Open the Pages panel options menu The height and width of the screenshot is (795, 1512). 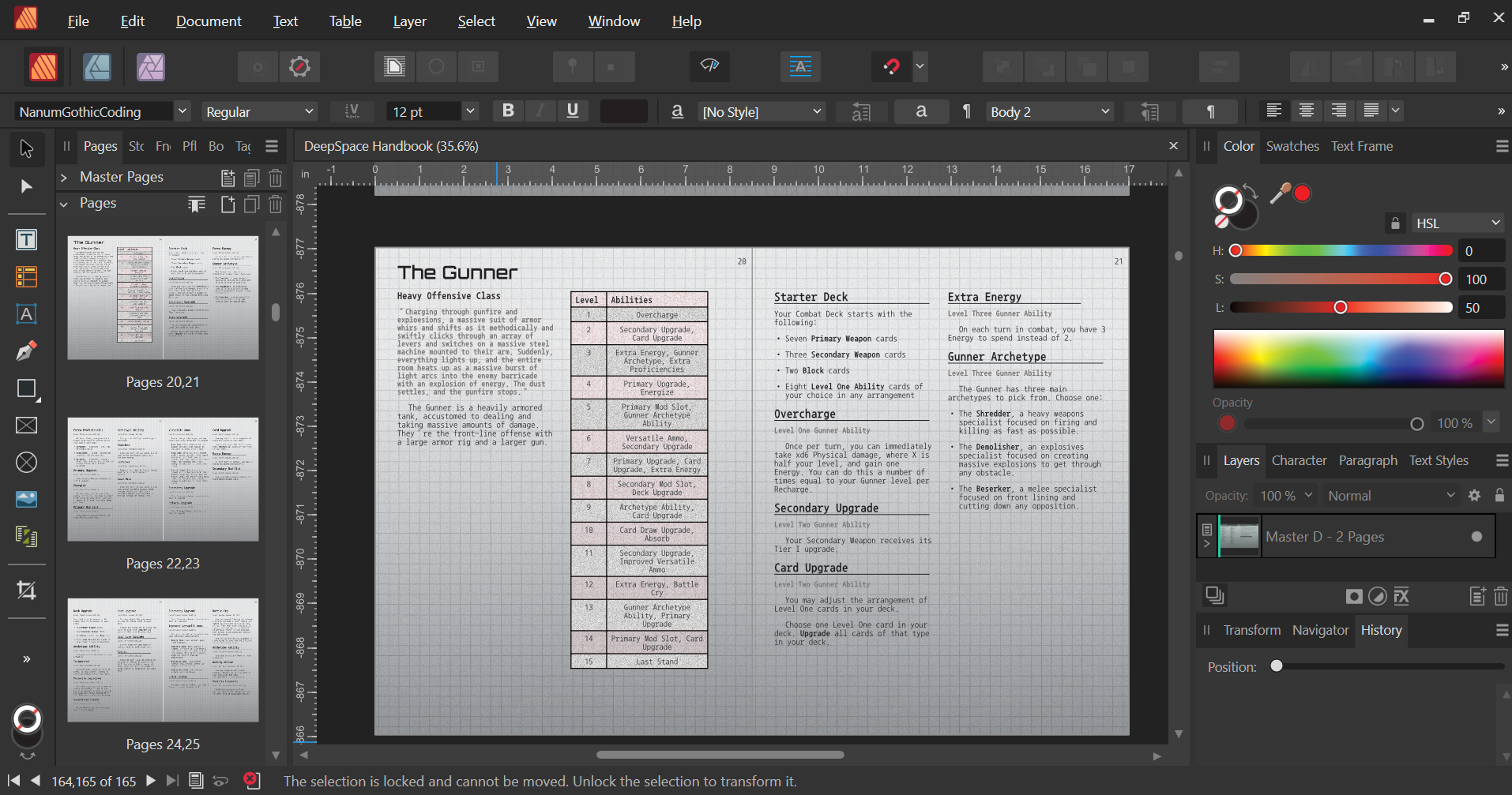[272, 146]
